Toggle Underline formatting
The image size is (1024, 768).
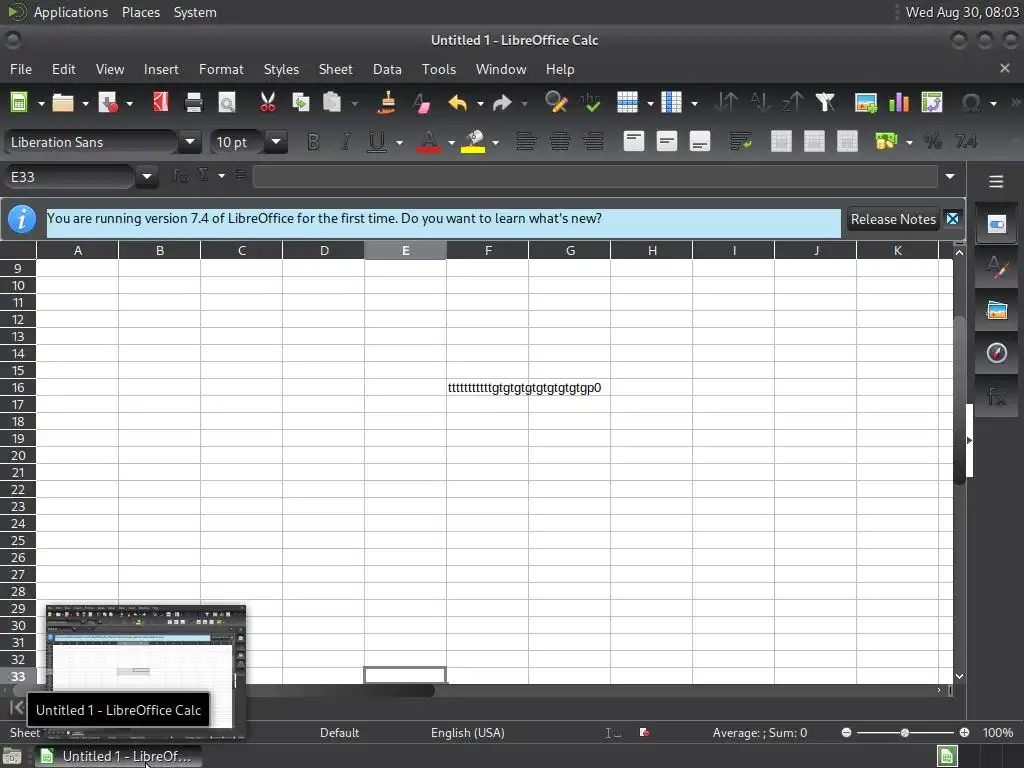[x=377, y=142]
